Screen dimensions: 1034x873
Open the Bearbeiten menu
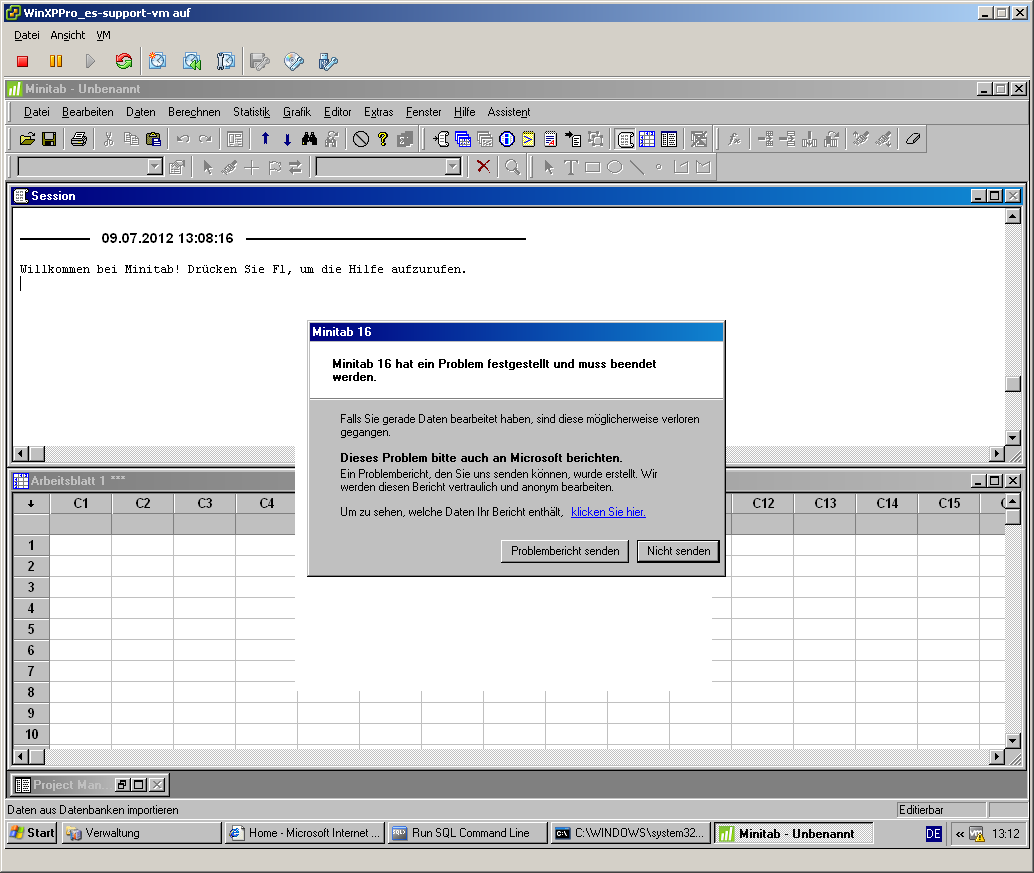(x=88, y=112)
